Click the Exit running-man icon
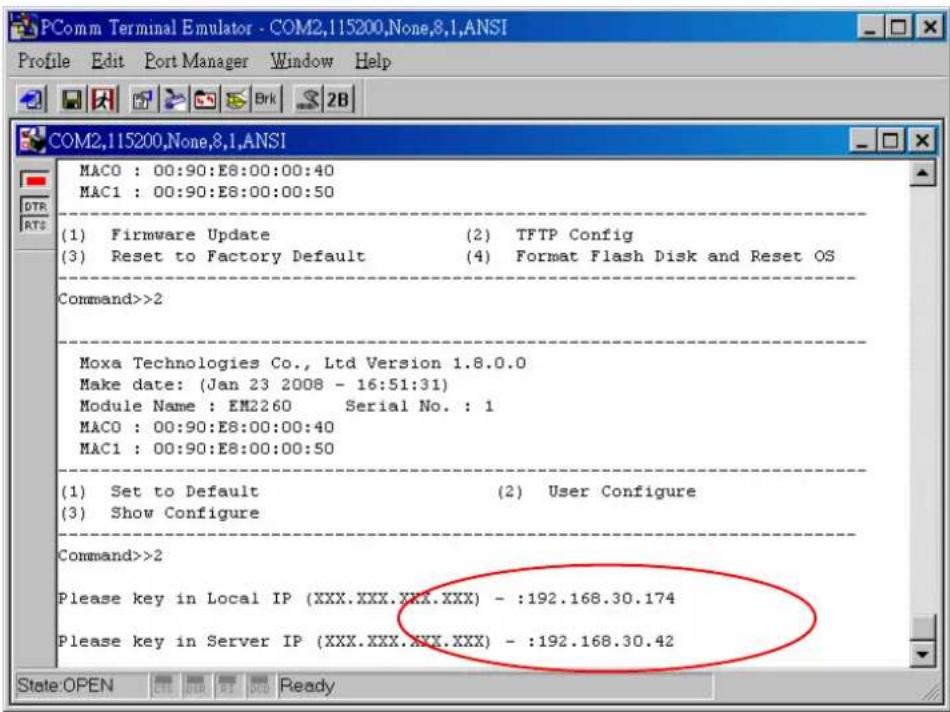The width and height of the screenshot is (950, 712). 103,99
